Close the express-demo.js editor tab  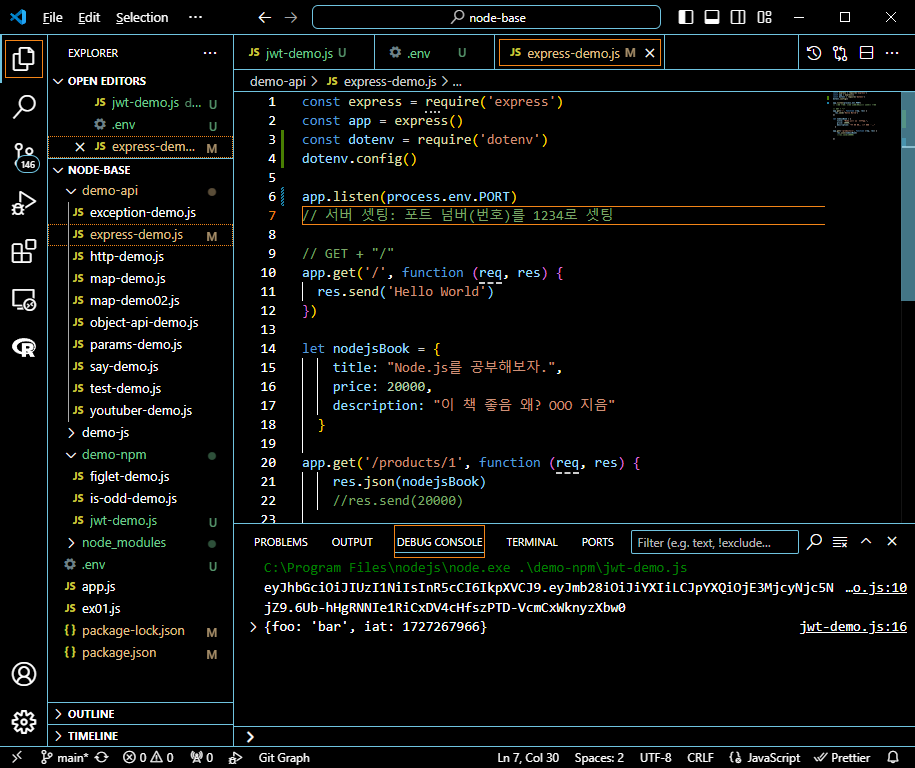pyautogui.click(x=649, y=53)
